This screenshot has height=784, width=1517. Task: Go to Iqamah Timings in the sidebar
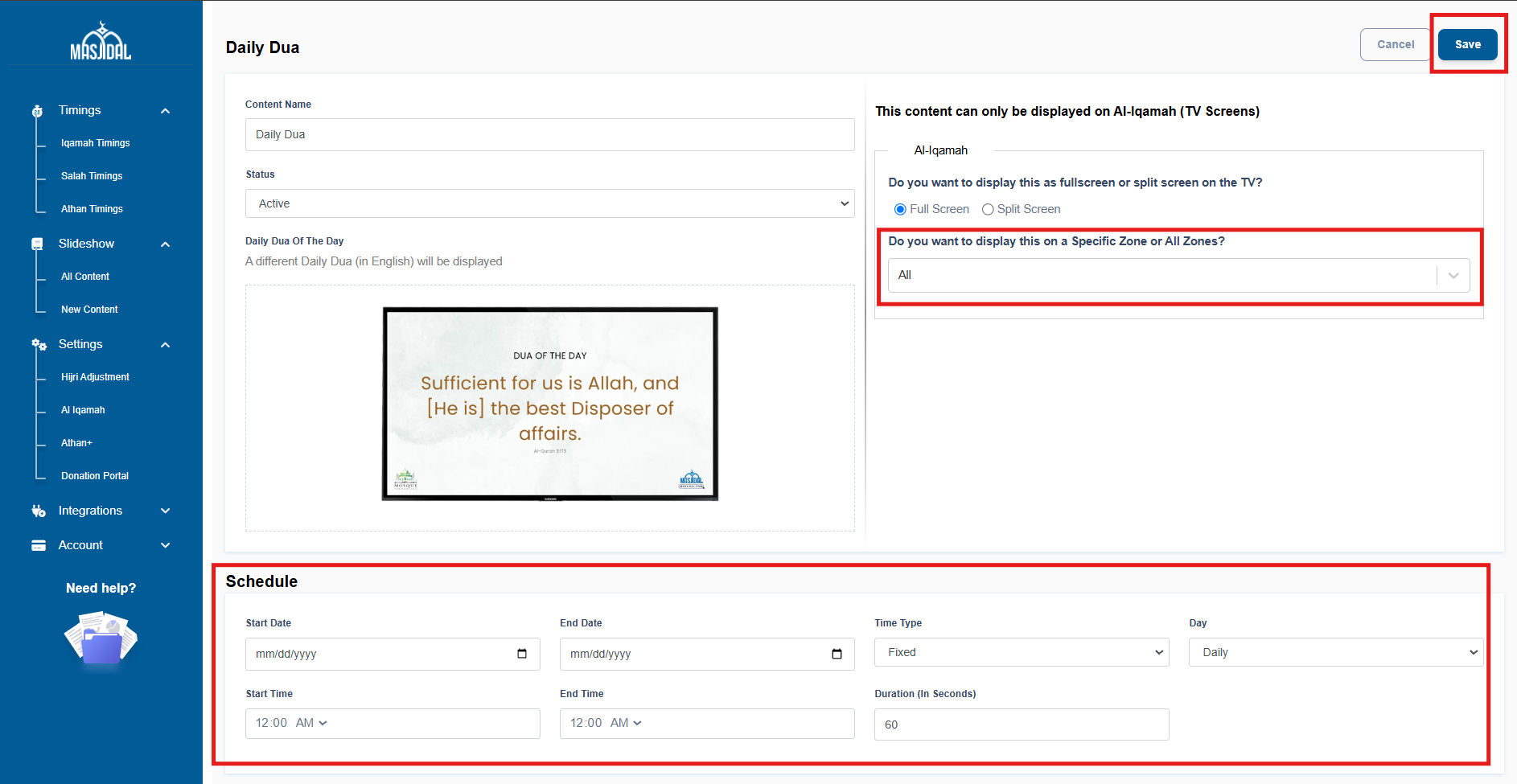pos(95,143)
